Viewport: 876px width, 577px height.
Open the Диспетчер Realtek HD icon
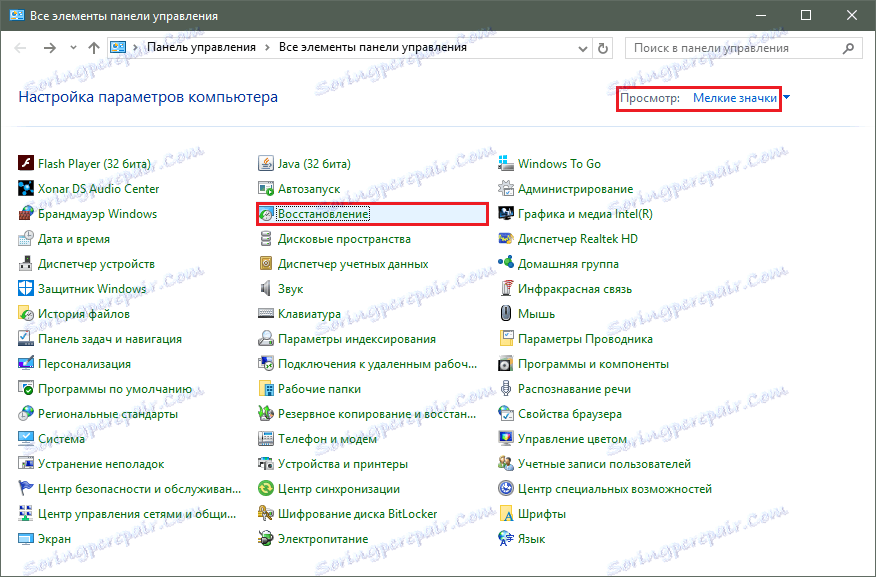(506, 239)
